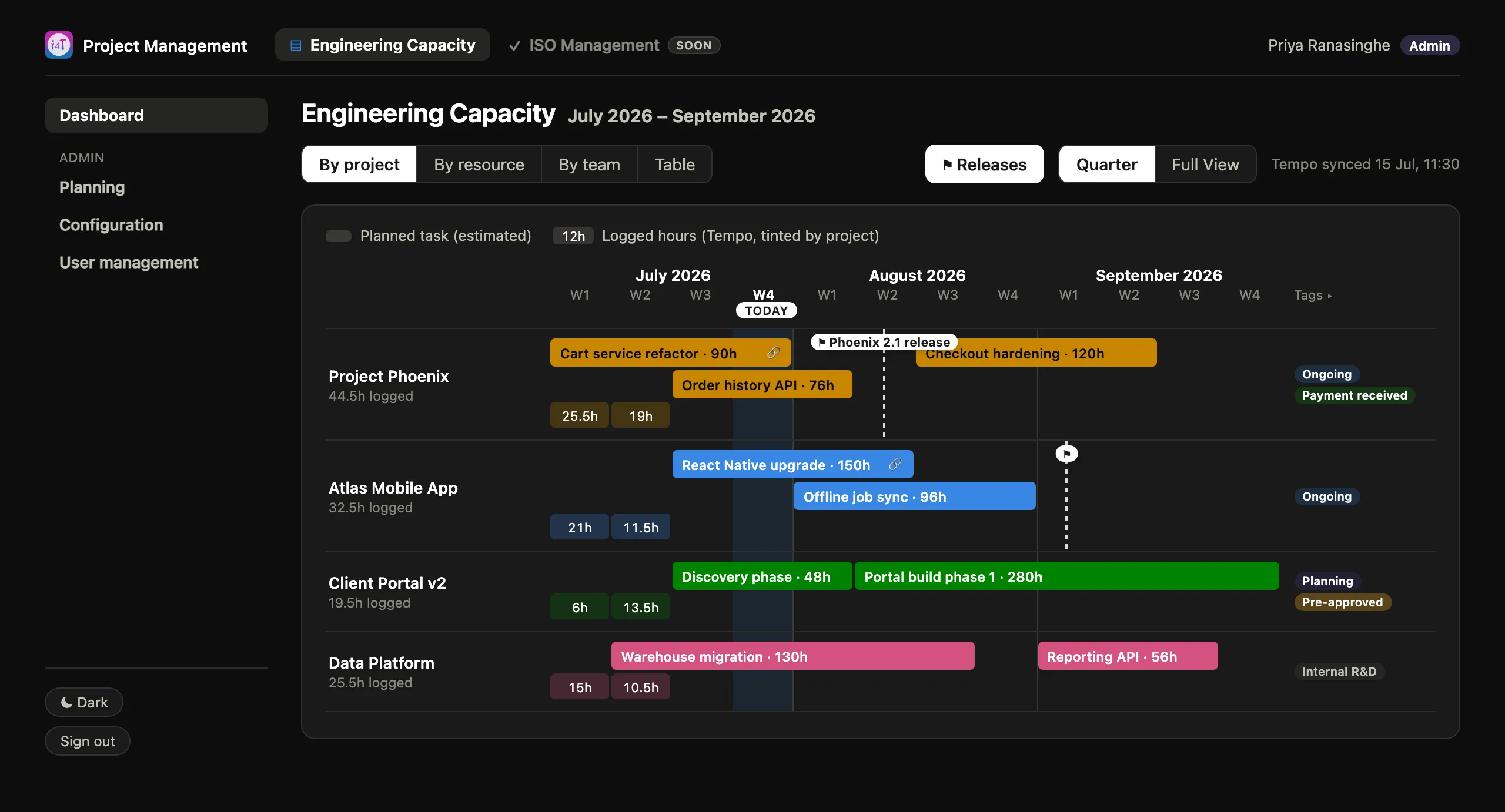Expand the Tags column arrow

pyautogui.click(x=1330, y=296)
